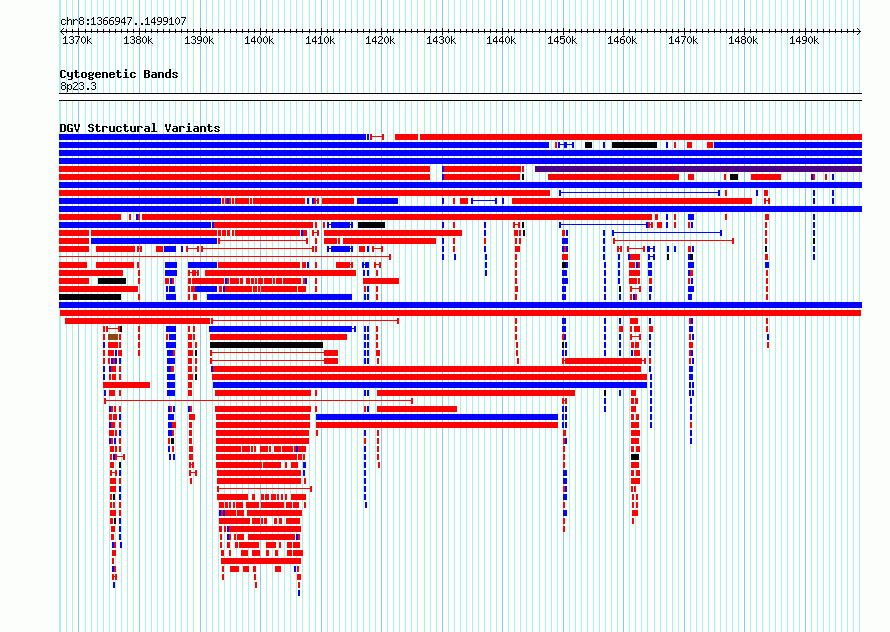The height and width of the screenshot is (632, 890).
Task: Open the DGV Structural Variants track title
Action: coord(140,128)
